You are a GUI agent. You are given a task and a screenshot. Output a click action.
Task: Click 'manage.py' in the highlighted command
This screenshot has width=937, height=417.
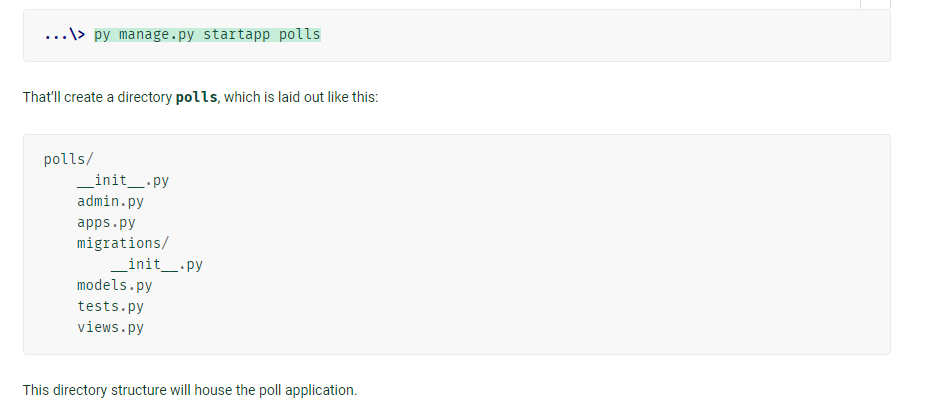(x=157, y=35)
